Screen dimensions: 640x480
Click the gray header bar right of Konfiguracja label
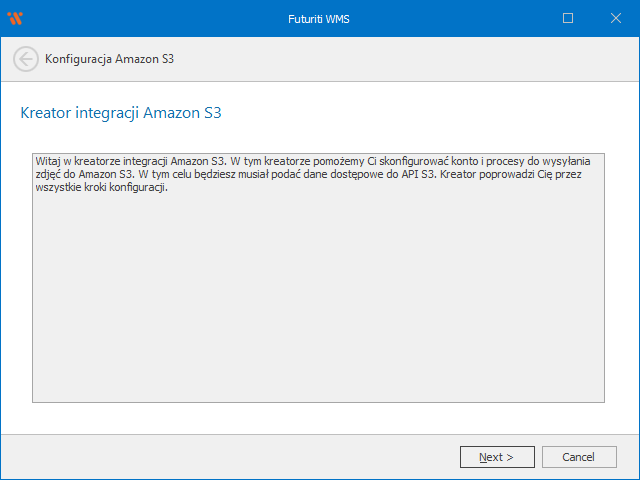(x=400, y=59)
